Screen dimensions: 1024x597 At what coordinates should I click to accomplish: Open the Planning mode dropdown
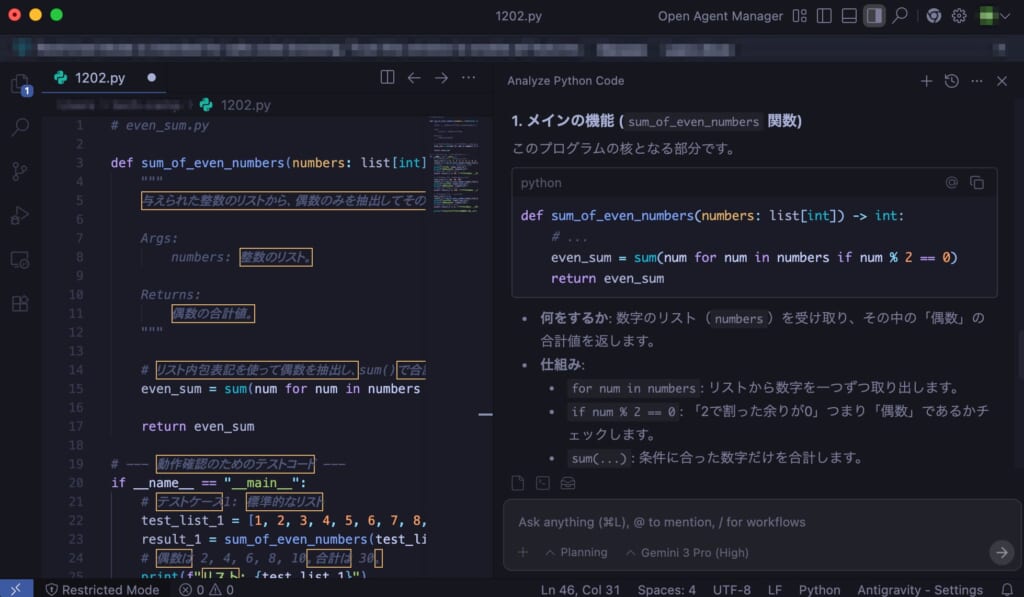tap(578, 551)
